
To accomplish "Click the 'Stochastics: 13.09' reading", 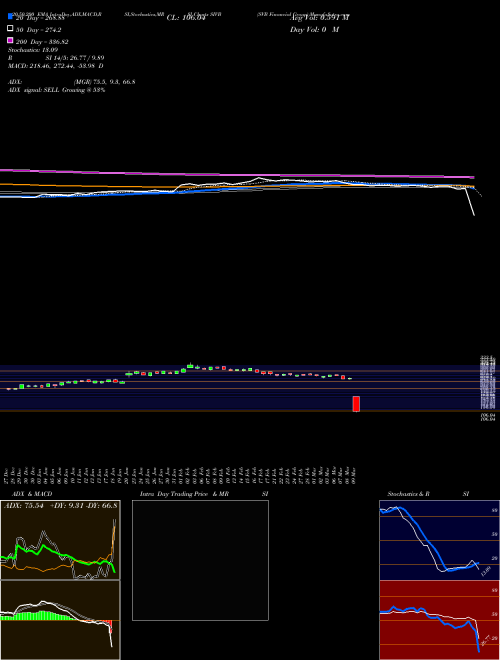I will [x=33, y=50].
